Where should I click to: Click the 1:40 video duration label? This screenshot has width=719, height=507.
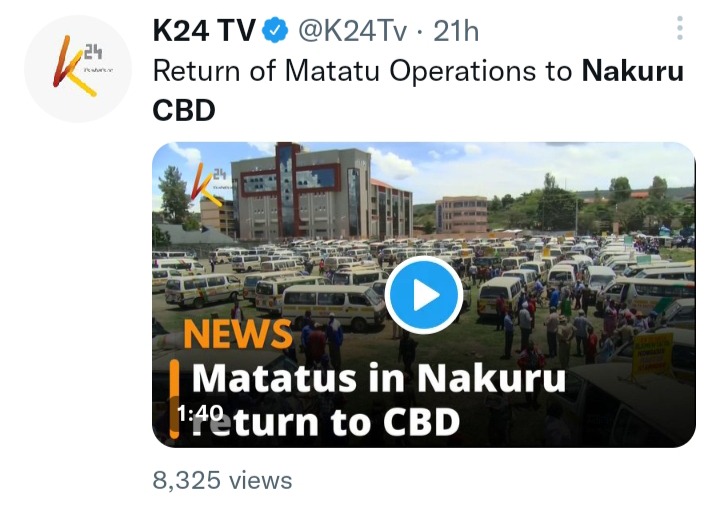coord(200,413)
